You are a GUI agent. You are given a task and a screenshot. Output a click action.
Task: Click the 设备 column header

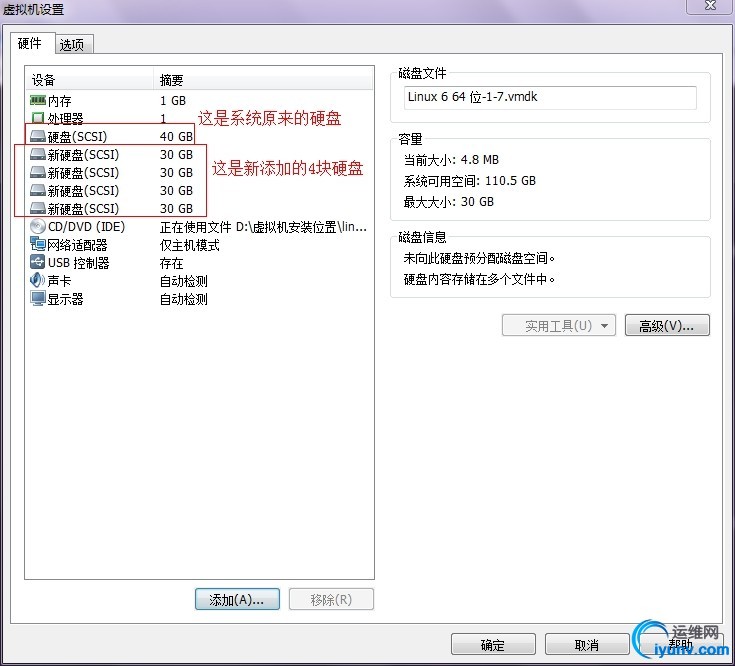coord(89,80)
